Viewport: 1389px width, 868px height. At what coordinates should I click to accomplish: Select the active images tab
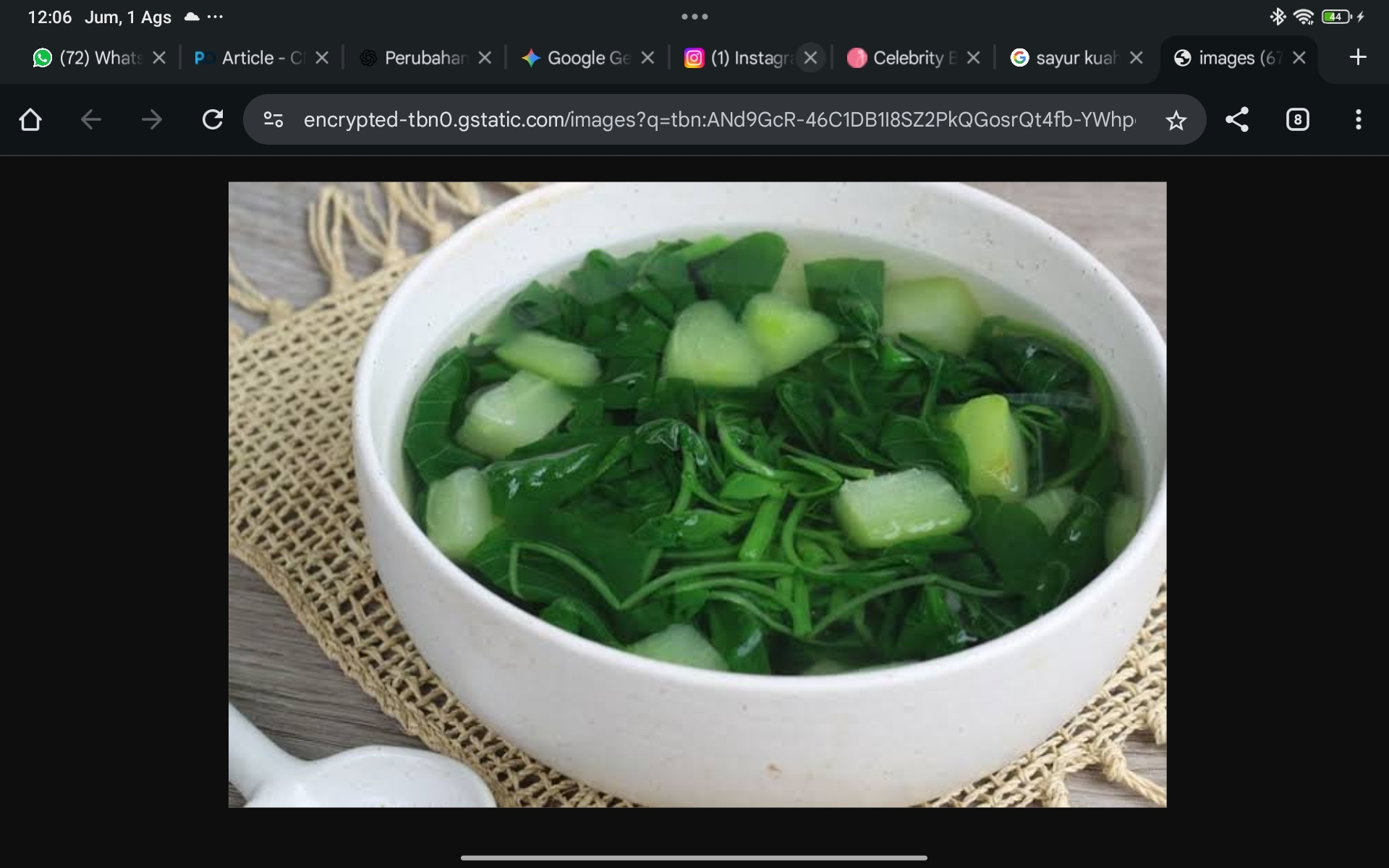point(1228,58)
